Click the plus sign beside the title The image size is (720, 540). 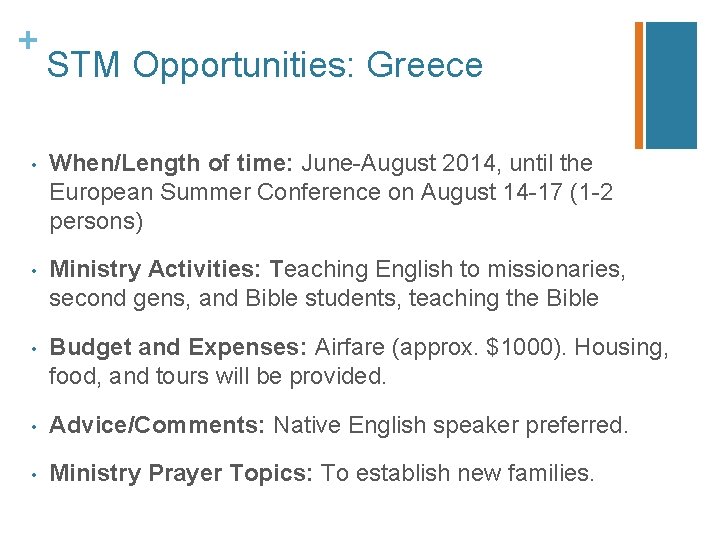[x=28, y=40]
